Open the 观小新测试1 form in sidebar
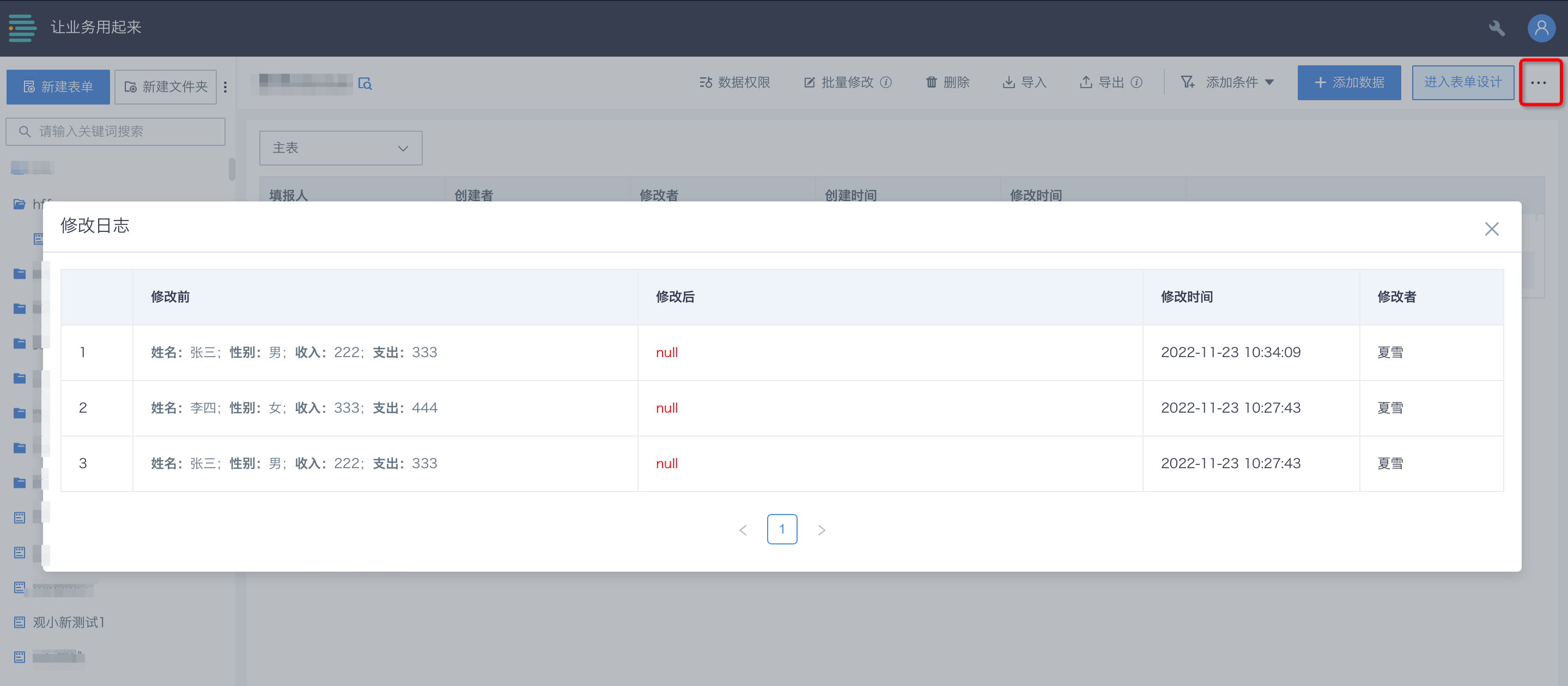The image size is (1568, 686). click(68, 622)
